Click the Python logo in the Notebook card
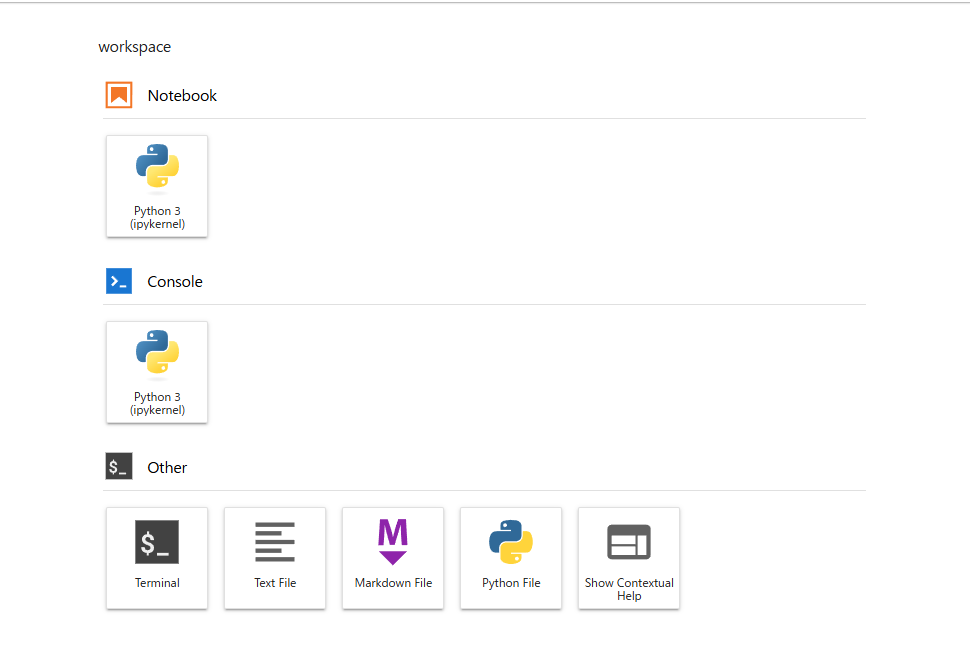 [x=157, y=166]
